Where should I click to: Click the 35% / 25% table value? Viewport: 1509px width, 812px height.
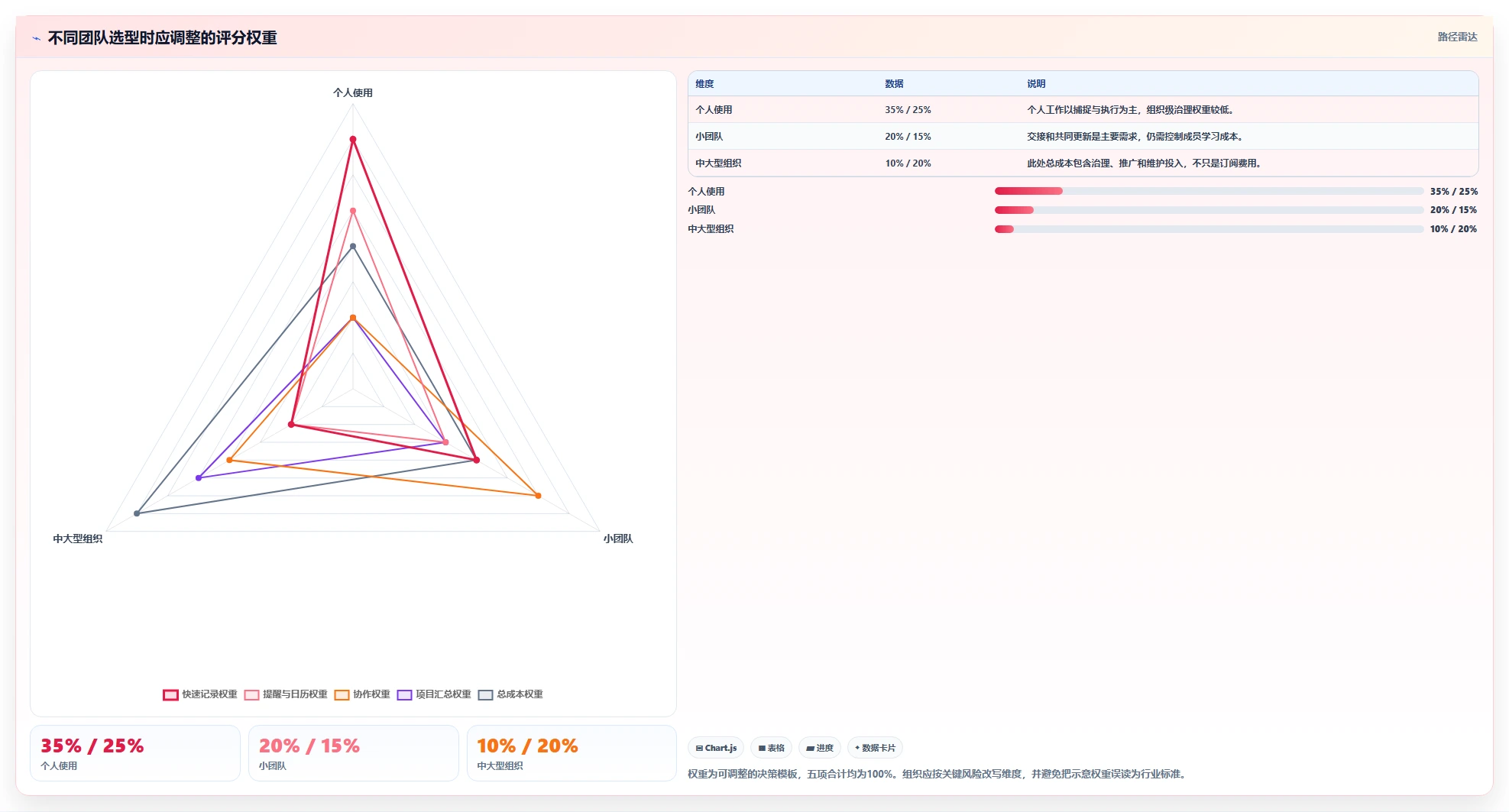[x=908, y=110]
